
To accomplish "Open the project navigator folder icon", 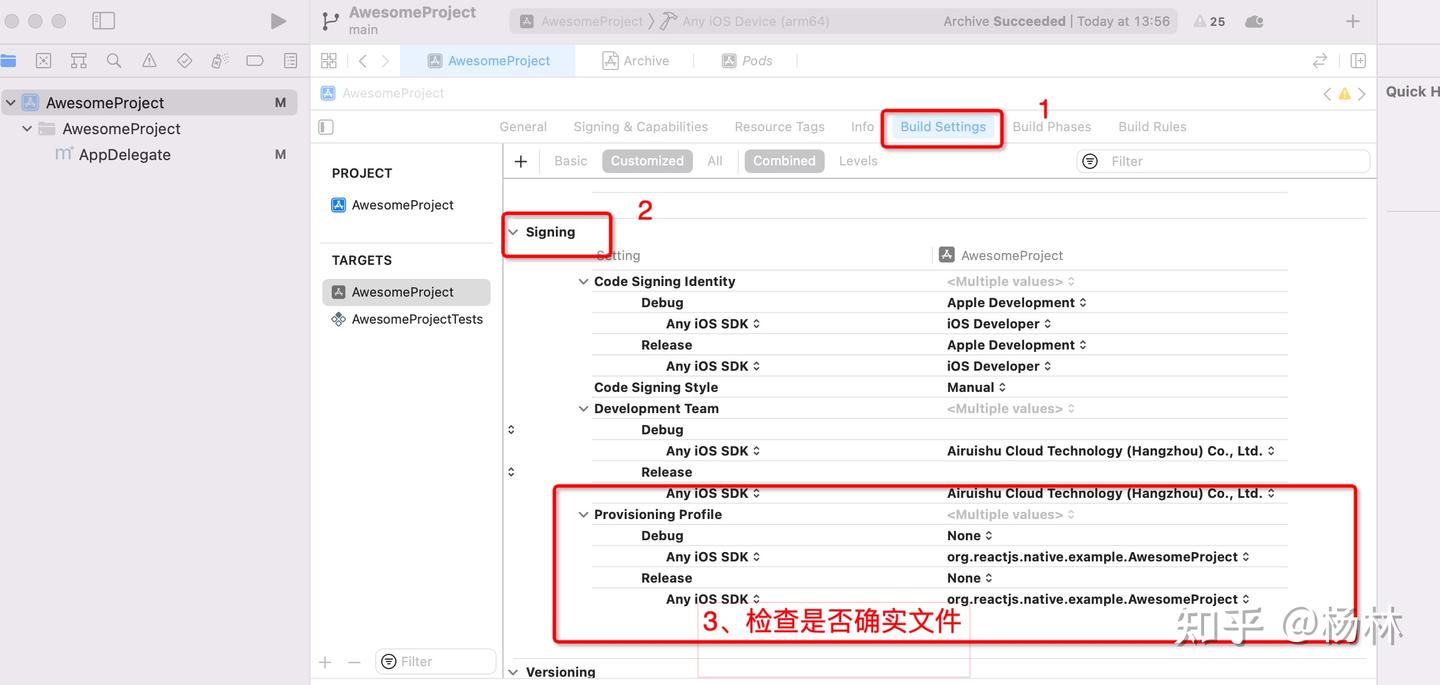I will tap(8, 61).
